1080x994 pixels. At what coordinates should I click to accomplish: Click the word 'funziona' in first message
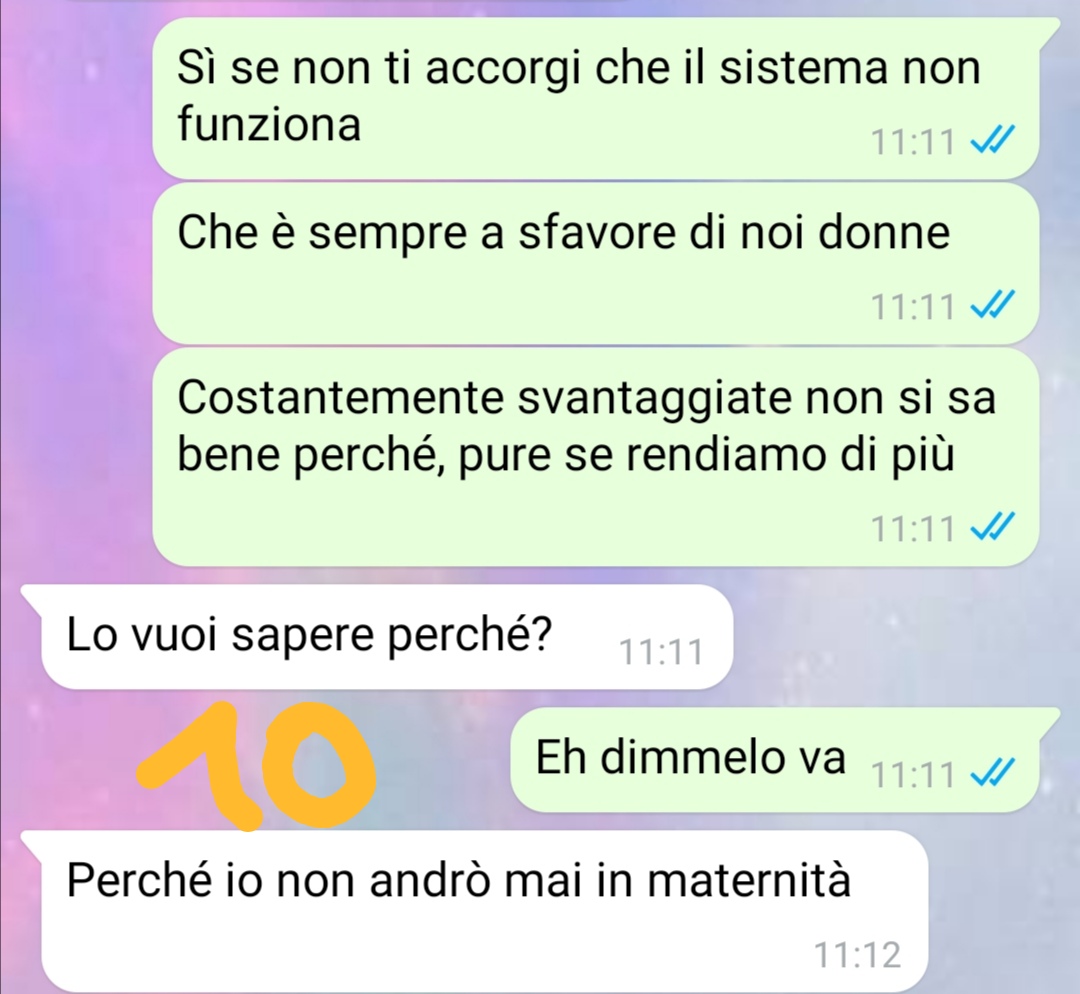tap(269, 125)
